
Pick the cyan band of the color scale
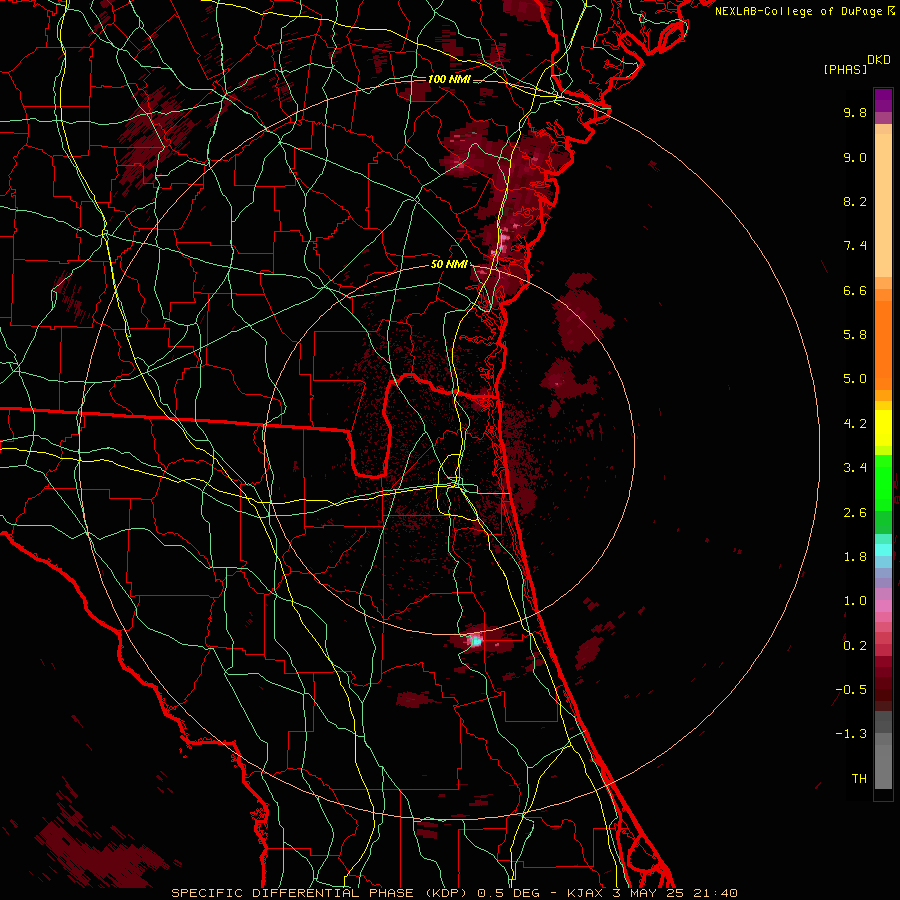[883, 550]
